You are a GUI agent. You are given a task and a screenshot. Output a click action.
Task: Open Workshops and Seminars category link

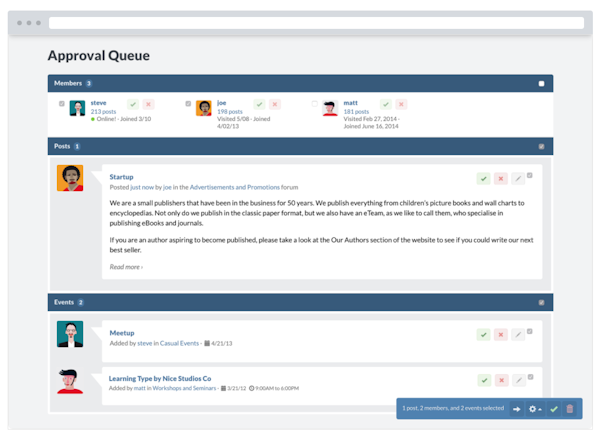[x=184, y=388]
